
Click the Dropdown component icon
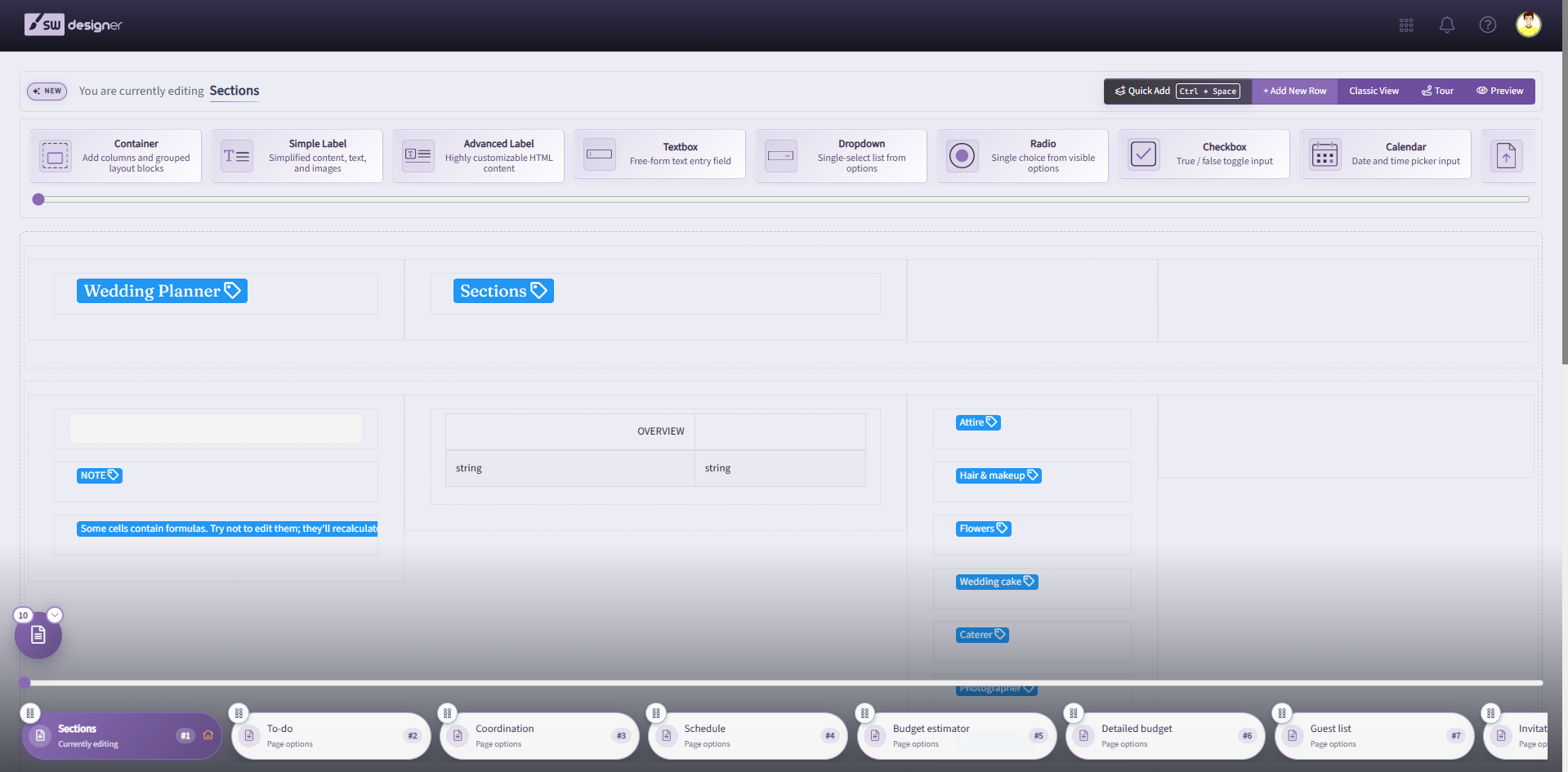point(781,155)
